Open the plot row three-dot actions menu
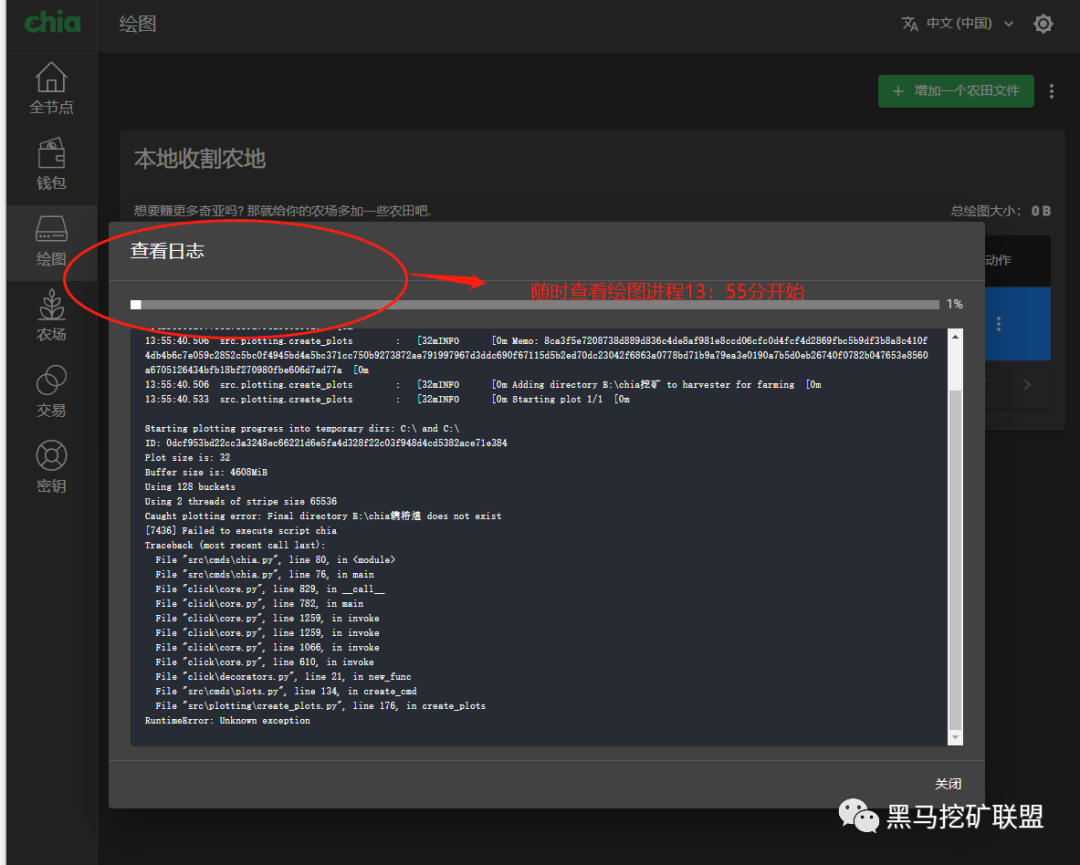Image resolution: width=1080 pixels, height=865 pixels. 999,323
